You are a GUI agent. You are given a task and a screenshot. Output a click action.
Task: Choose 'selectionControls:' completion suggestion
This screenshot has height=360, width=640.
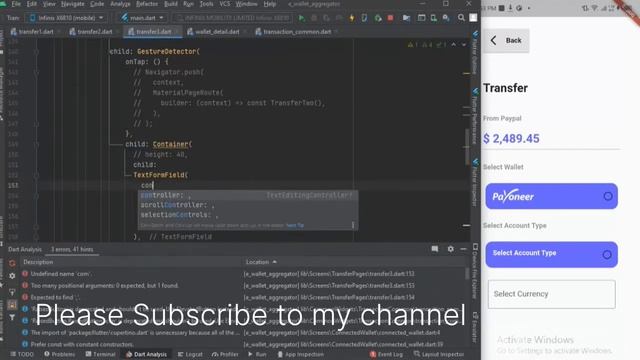point(248,215)
